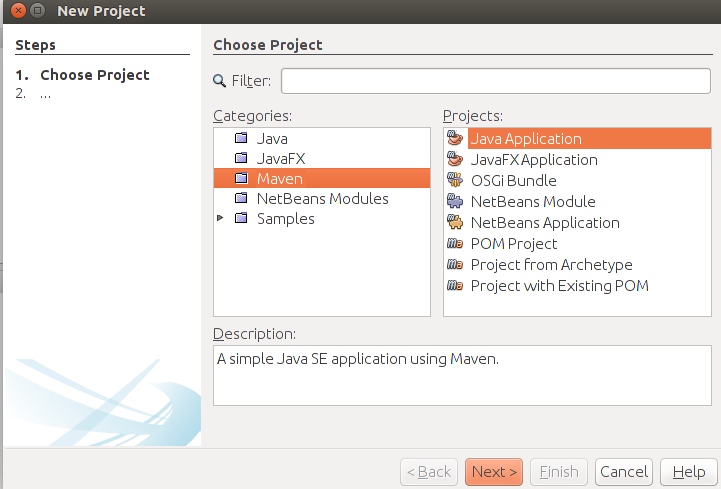Click the Java Application project icon
The width and height of the screenshot is (721, 489).
click(455, 139)
